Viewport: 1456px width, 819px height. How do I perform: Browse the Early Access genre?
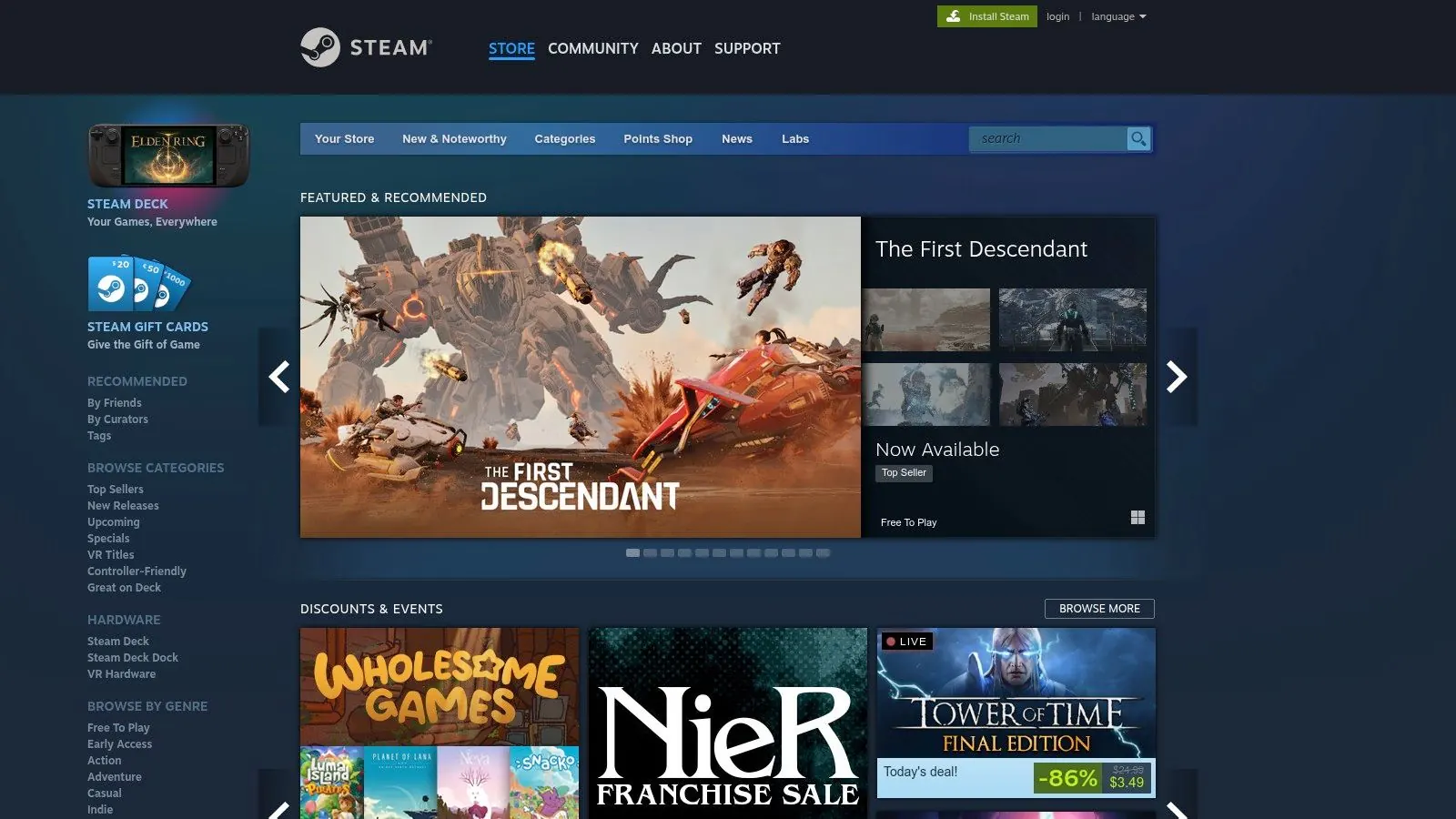coord(119,744)
